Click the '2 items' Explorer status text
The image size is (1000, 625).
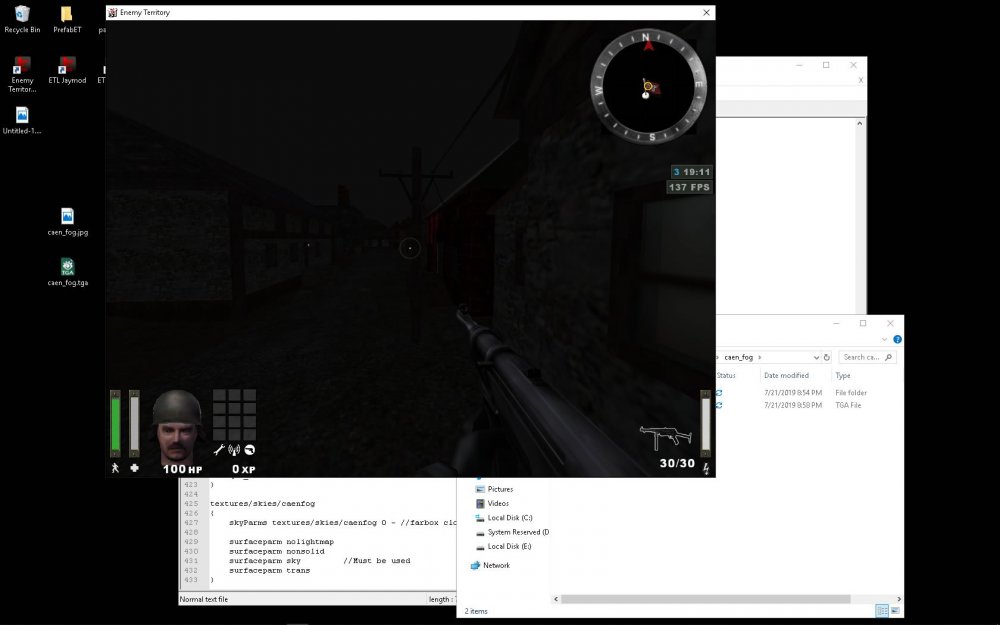pyautogui.click(x=476, y=611)
